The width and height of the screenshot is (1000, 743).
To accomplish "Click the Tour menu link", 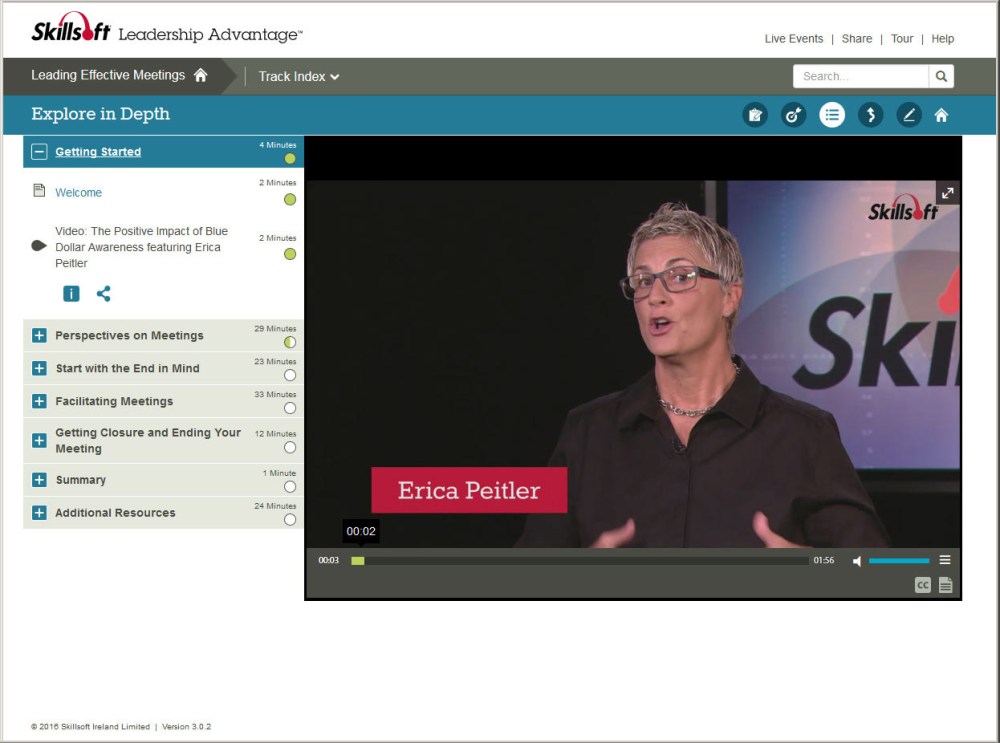I will [x=901, y=39].
